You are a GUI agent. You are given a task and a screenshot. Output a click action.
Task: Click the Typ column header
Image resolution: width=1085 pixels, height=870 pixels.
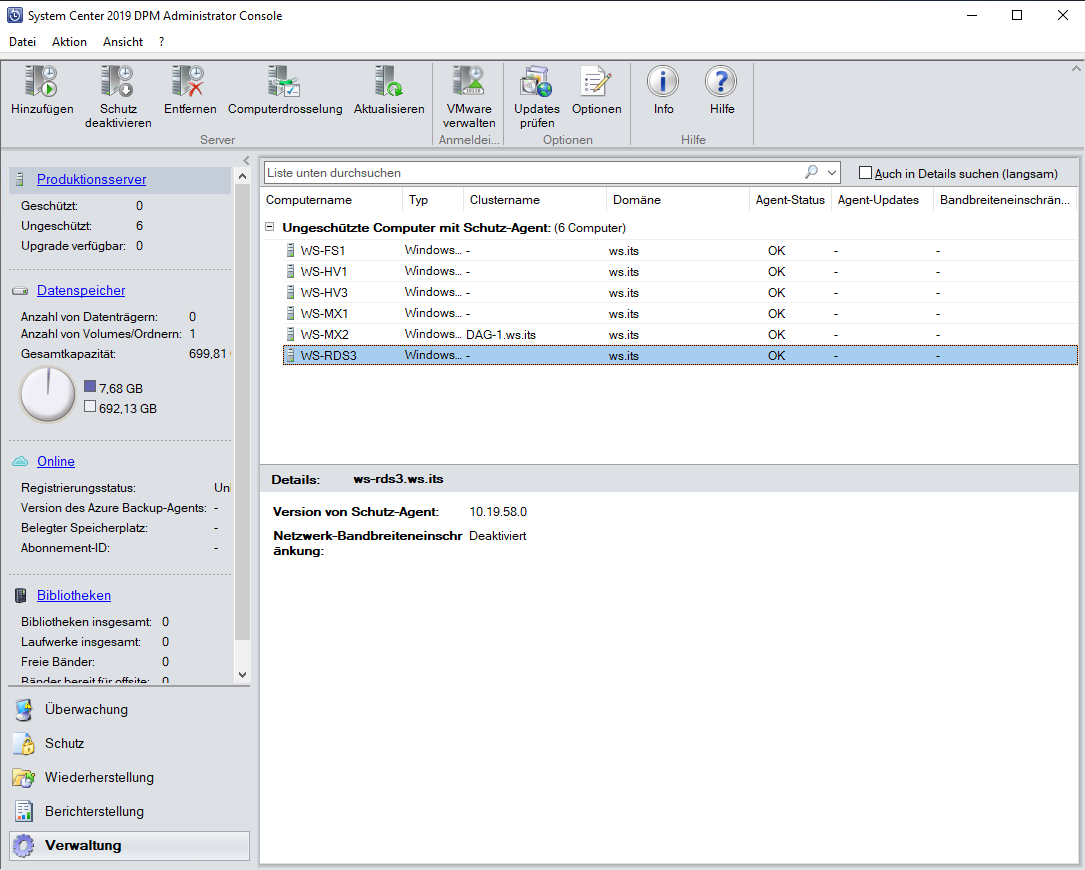(432, 200)
